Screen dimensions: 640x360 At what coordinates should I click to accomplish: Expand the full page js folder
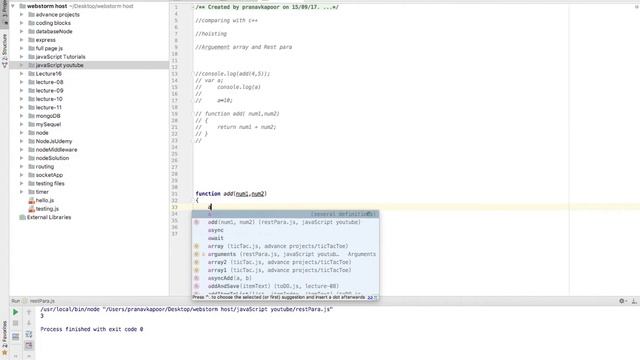pyautogui.click(x=22, y=49)
